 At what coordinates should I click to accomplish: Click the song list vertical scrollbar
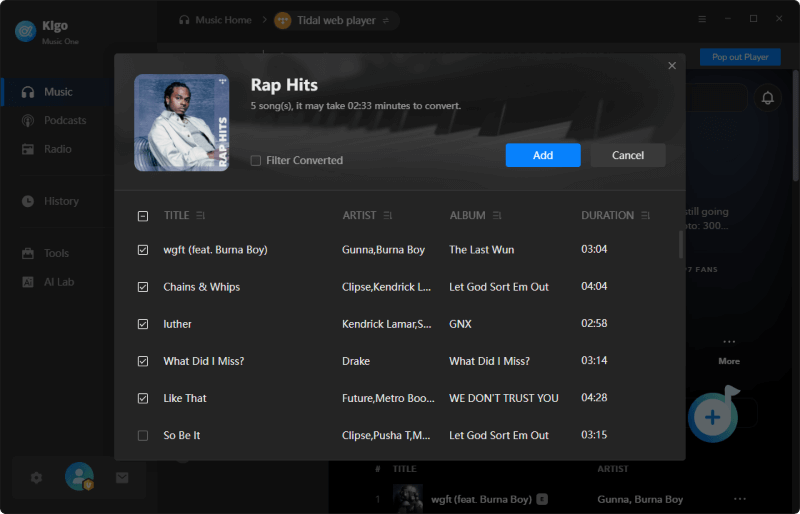pos(681,245)
